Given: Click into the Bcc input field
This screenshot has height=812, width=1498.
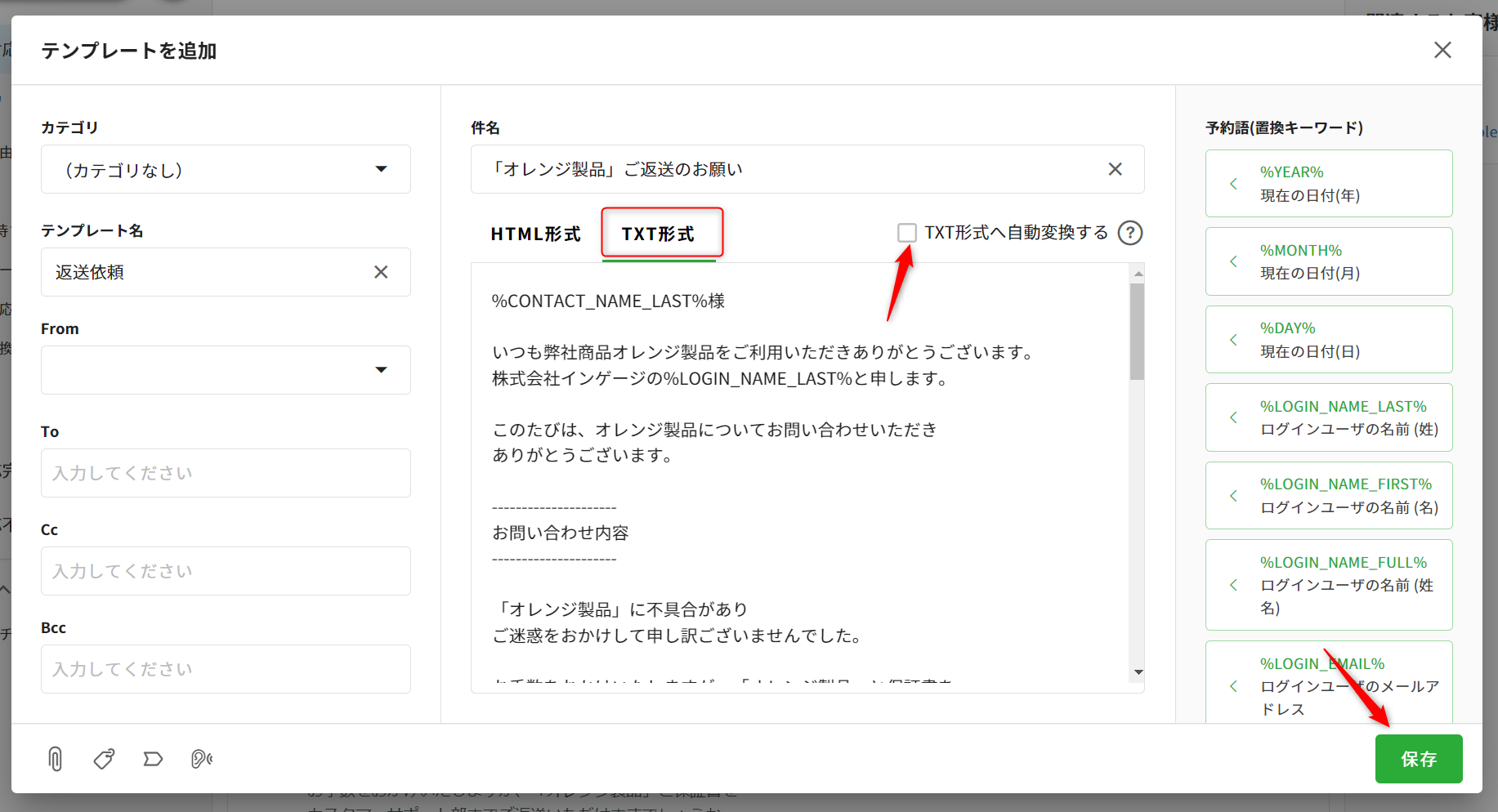Looking at the screenshot, I should pyautogui.click(x=226, y=669).
